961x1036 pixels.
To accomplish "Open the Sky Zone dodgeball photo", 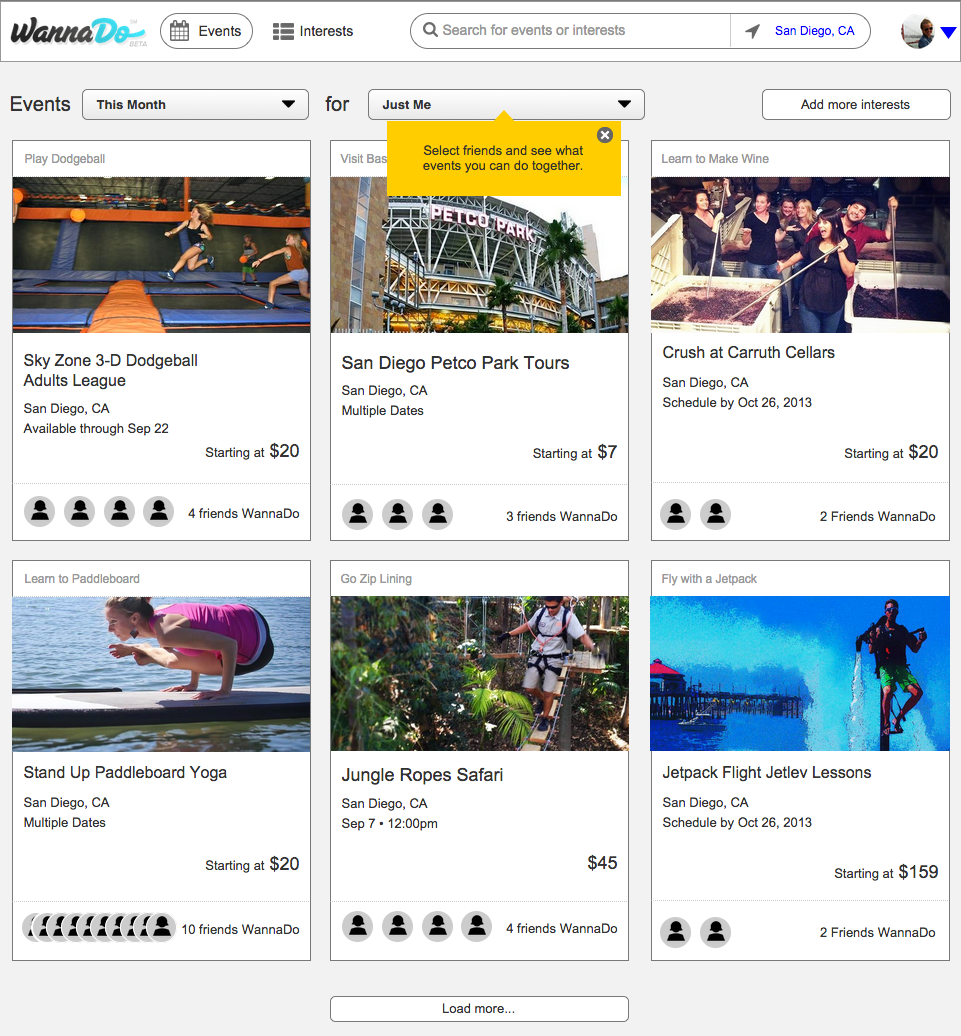I will tap(161, 254).
